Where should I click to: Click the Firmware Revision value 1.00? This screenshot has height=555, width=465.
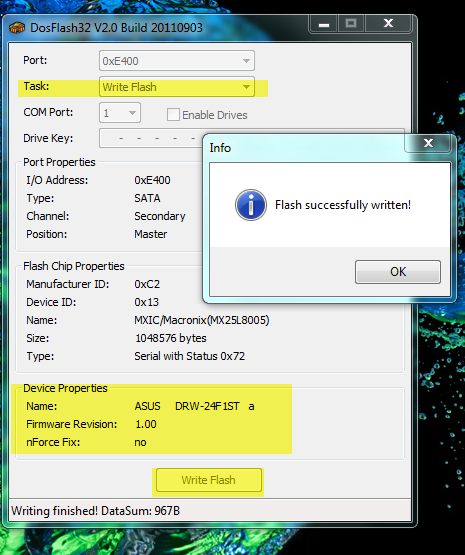146,424
